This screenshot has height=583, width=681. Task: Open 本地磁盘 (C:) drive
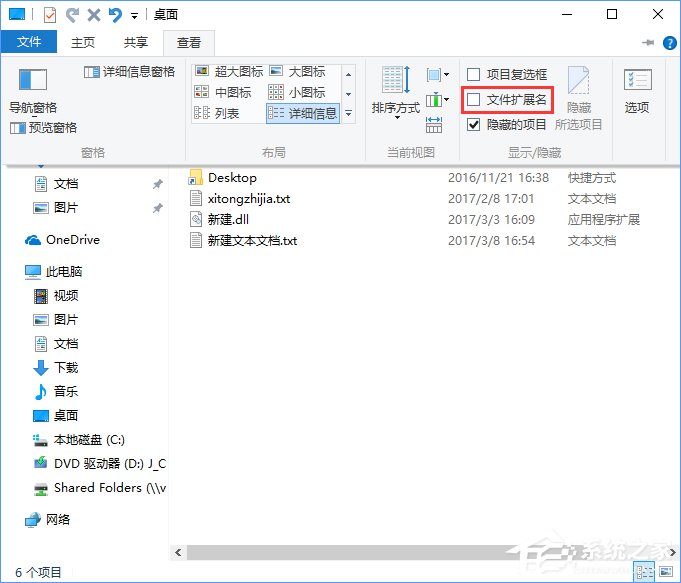point(79,440)
